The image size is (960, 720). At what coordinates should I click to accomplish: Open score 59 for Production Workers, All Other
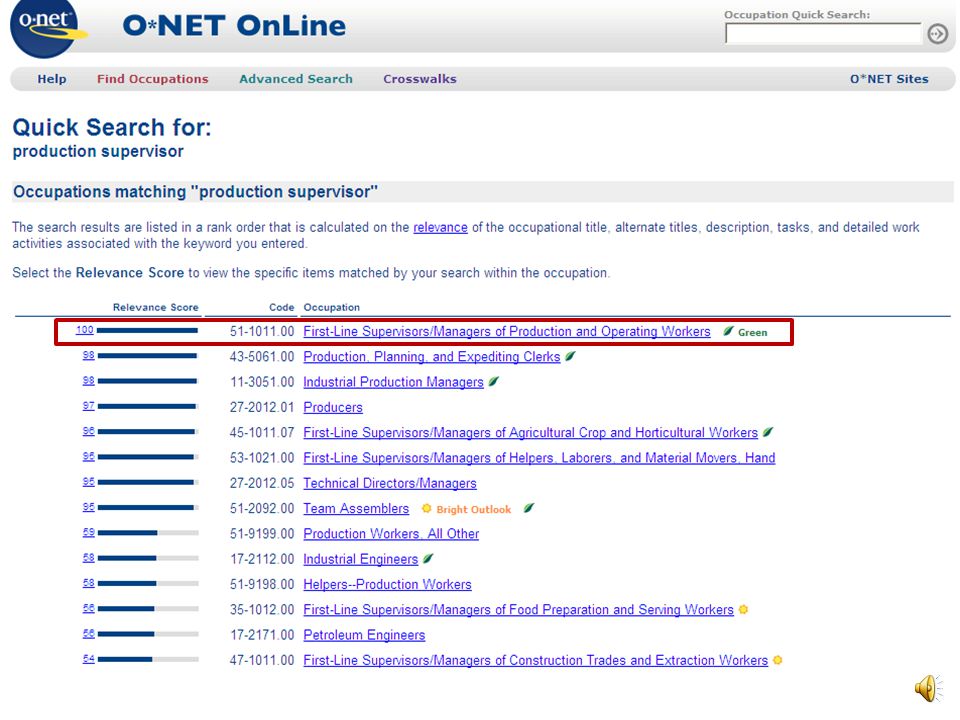89,532
